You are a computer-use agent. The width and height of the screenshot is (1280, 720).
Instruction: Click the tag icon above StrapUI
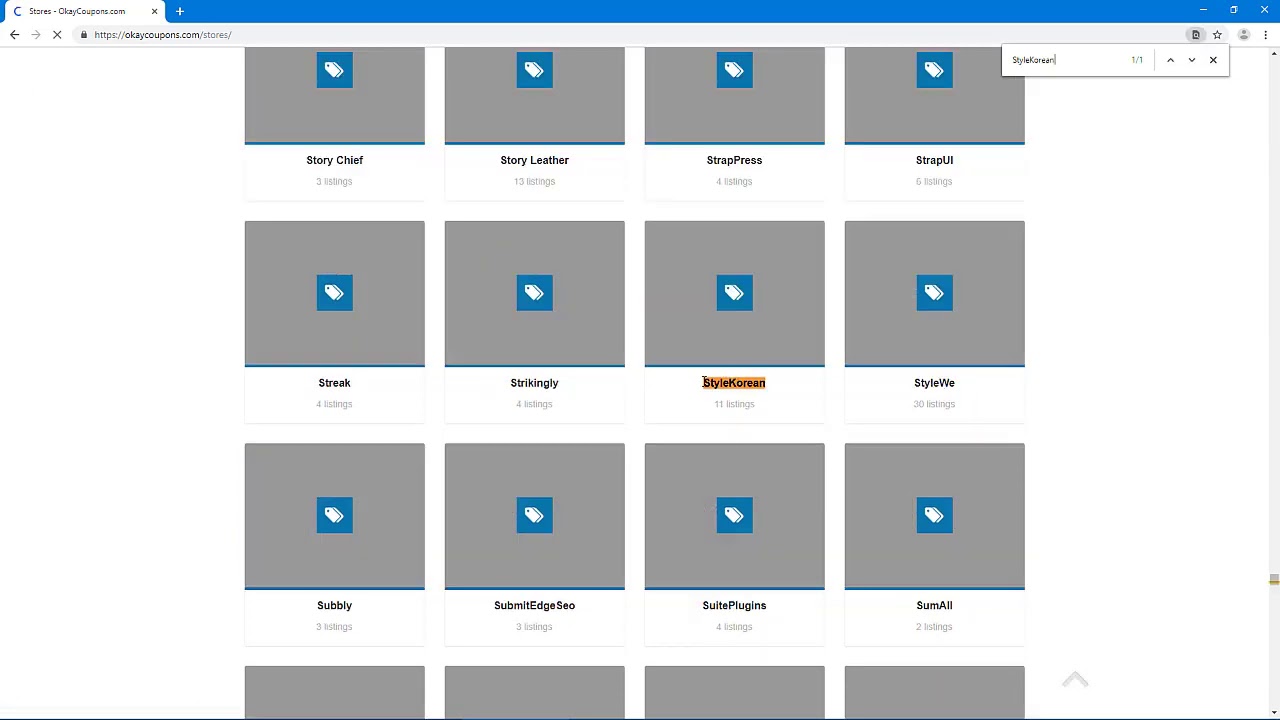pos(934,70)
